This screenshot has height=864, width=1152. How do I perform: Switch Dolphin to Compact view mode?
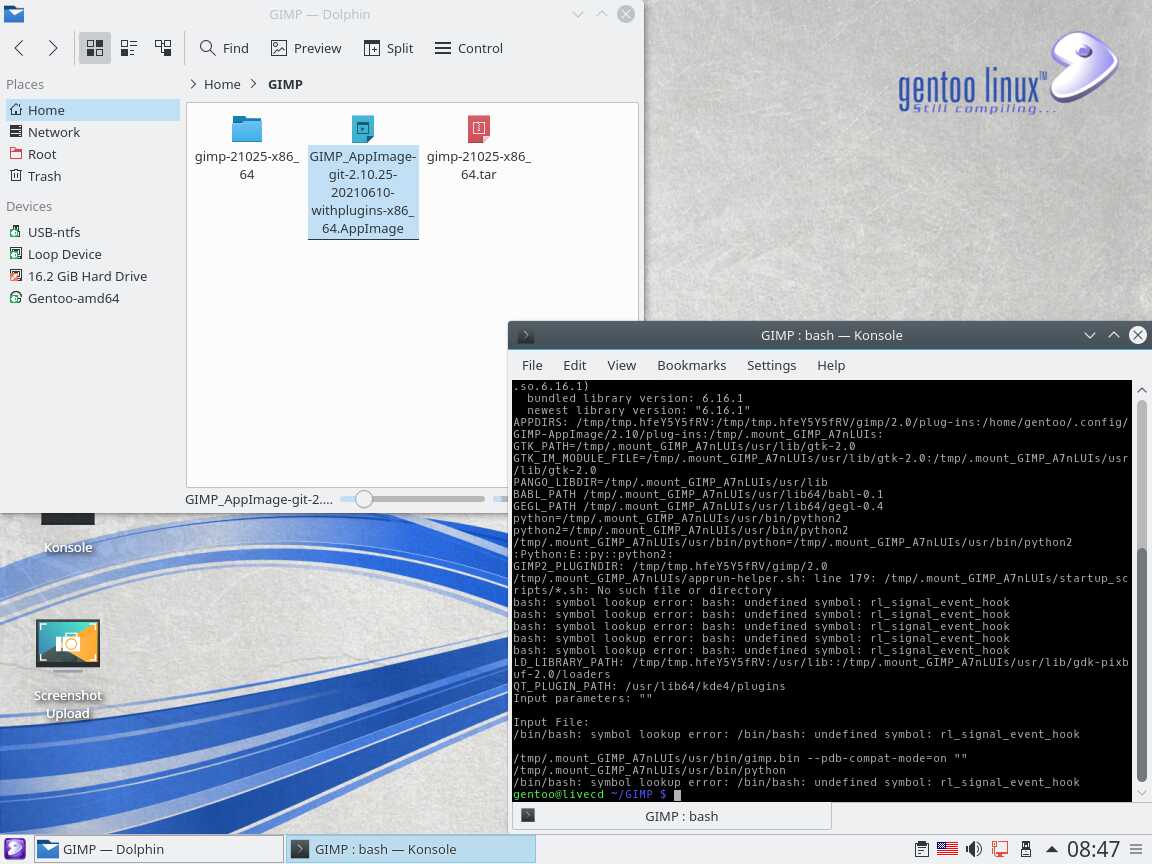pyautogui.click(x=129, y=48)
